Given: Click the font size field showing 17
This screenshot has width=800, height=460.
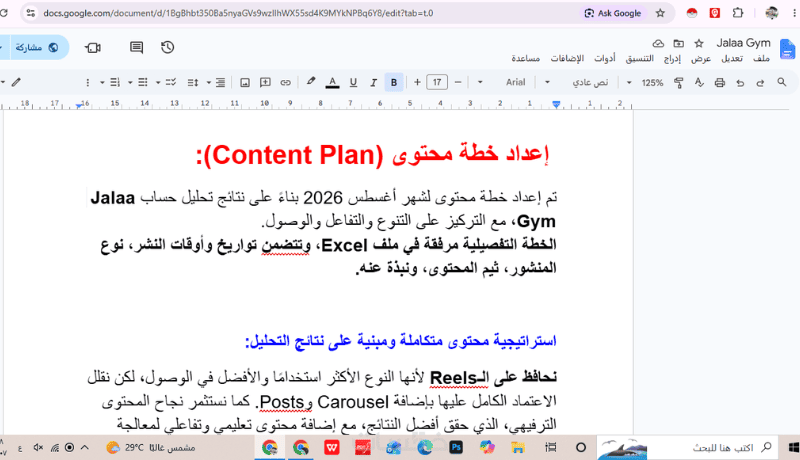Looking at the screenshot, I should [437, 82].
